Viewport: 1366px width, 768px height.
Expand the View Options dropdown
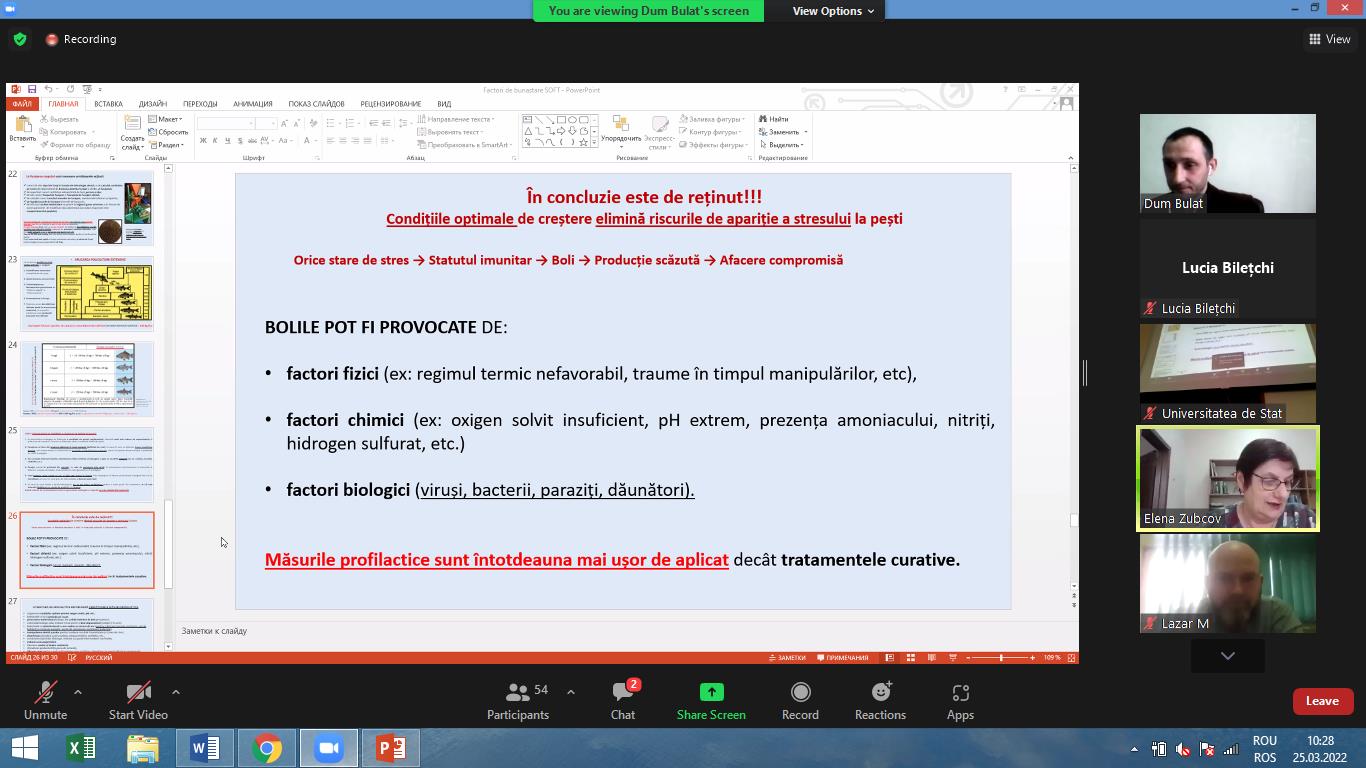click(x=833, y=11)
